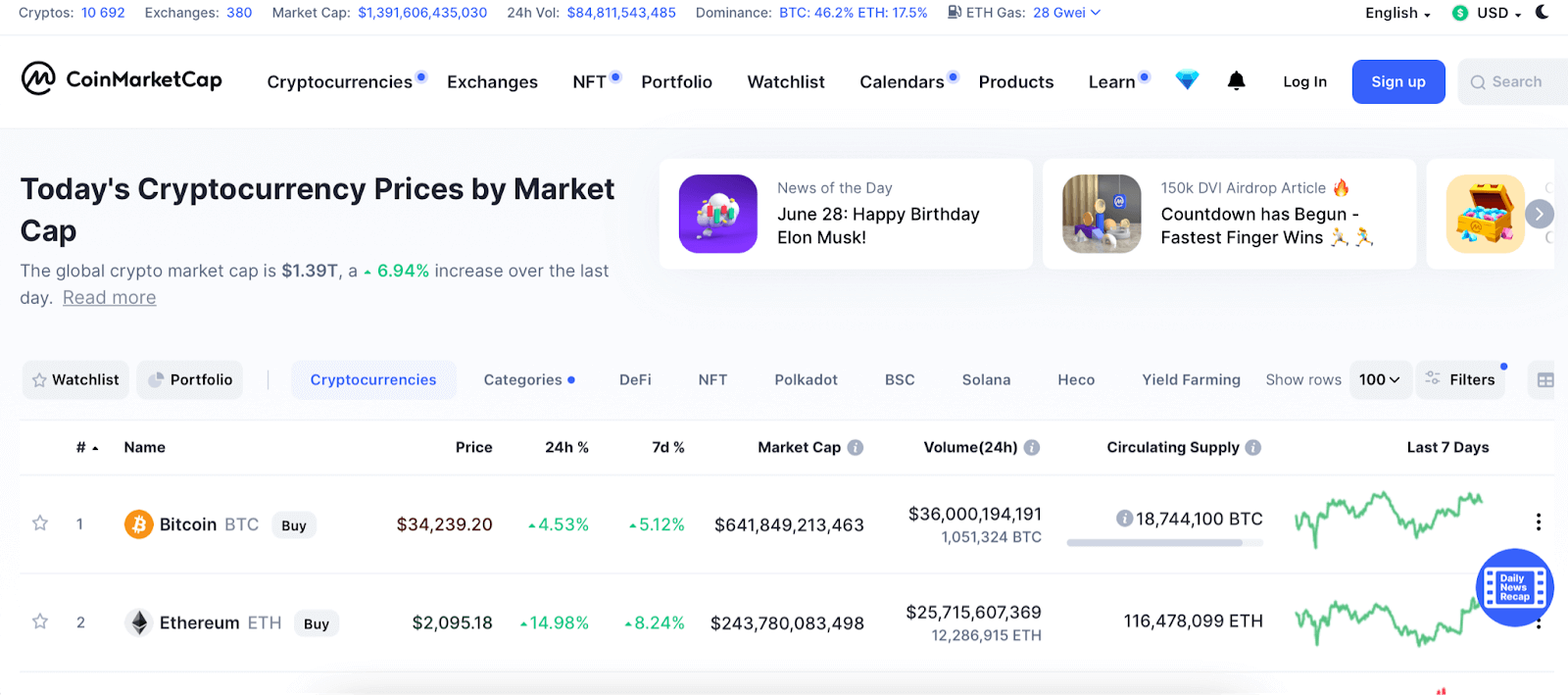
Task: Open Products nav menu
Action: tap(1016, 81)
